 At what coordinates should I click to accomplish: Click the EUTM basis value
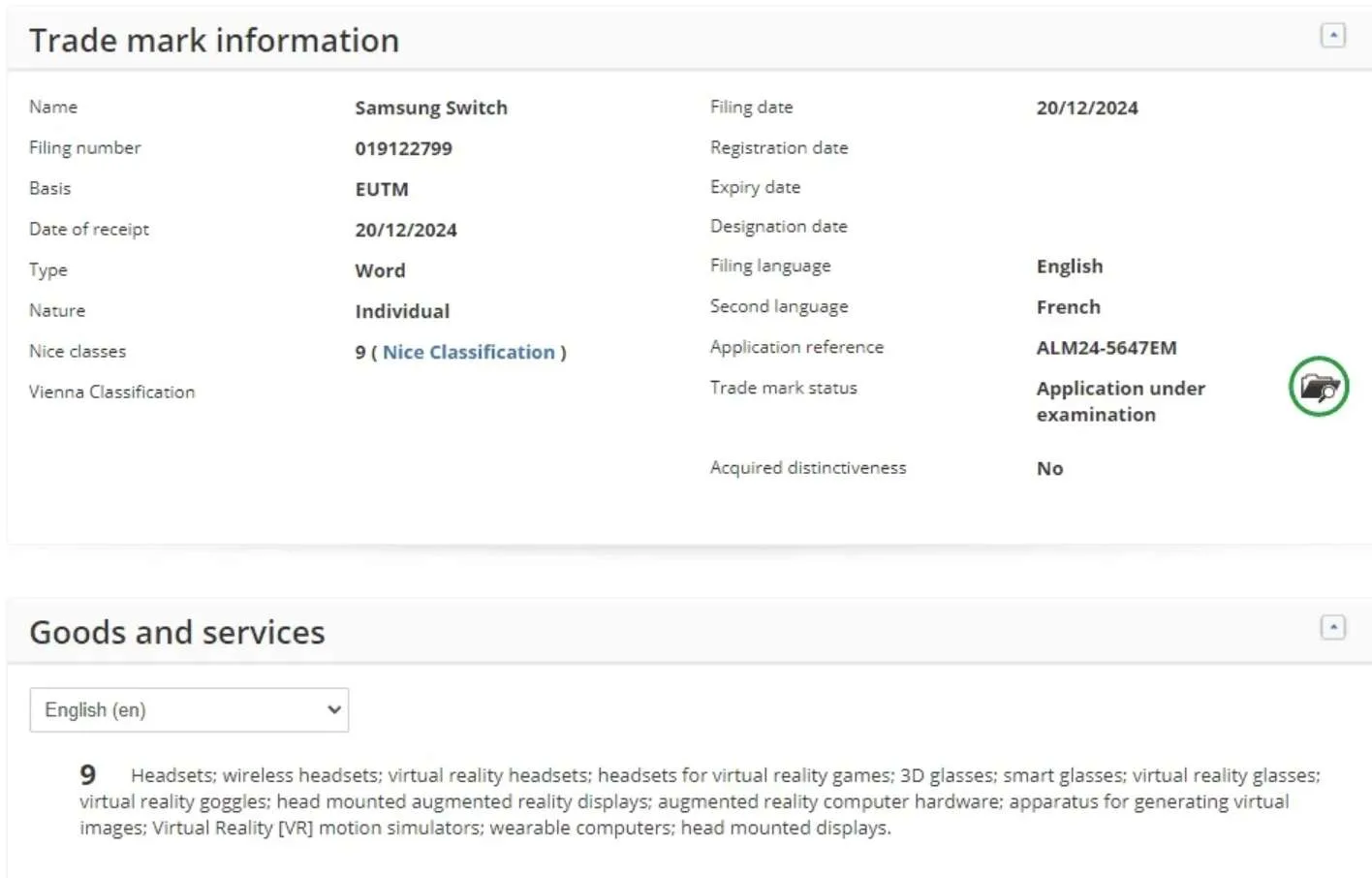(382, 189)
